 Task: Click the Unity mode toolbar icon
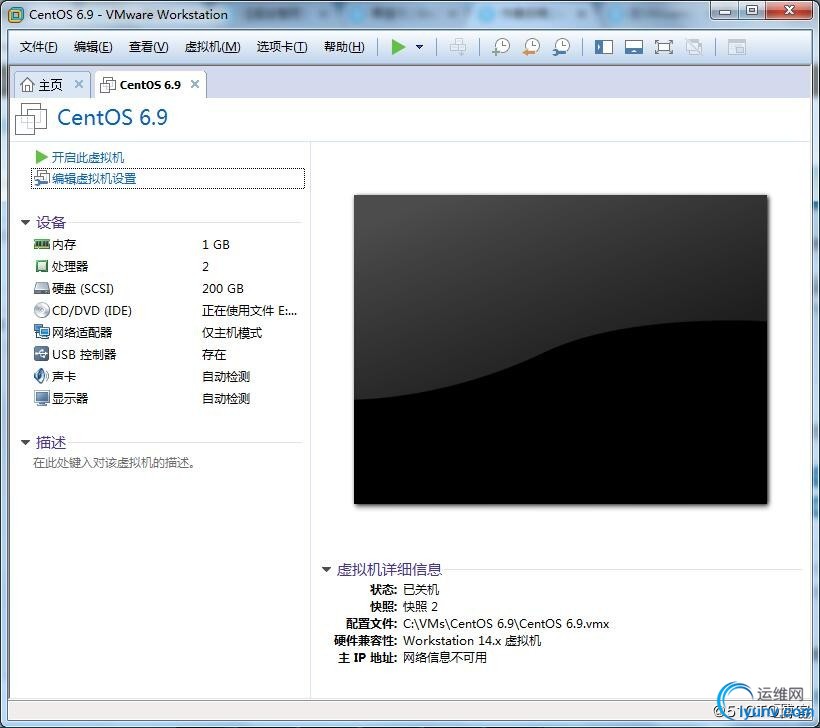(x=694, y=48)
